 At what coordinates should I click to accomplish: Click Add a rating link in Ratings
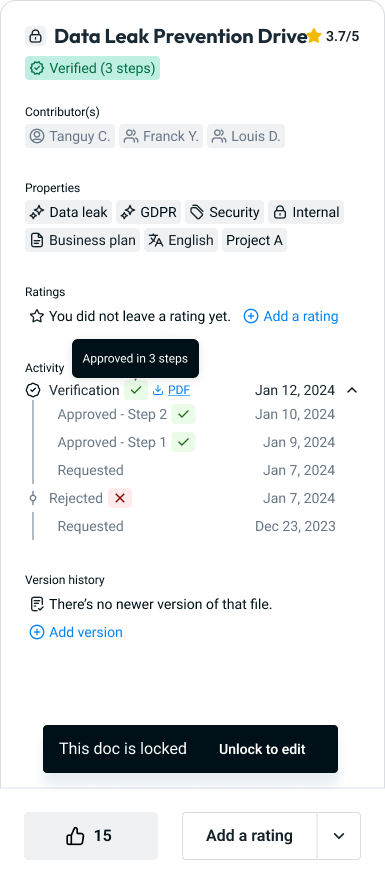coord(291,316)
